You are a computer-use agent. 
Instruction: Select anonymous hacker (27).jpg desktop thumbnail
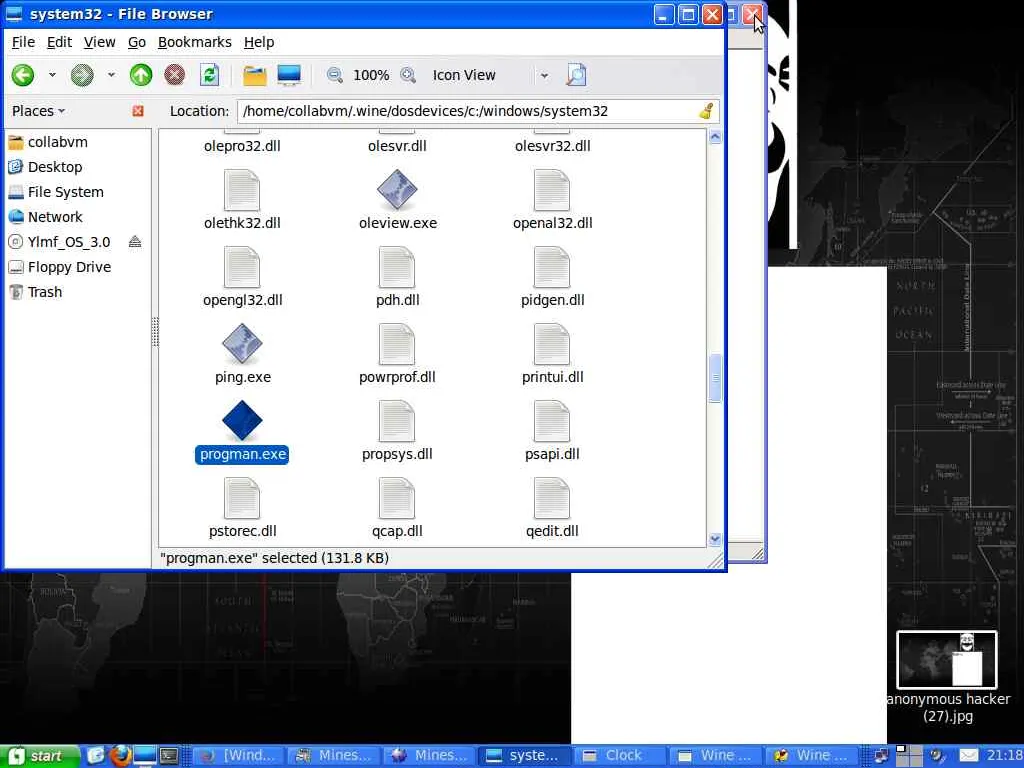click(x=947, y=660)
